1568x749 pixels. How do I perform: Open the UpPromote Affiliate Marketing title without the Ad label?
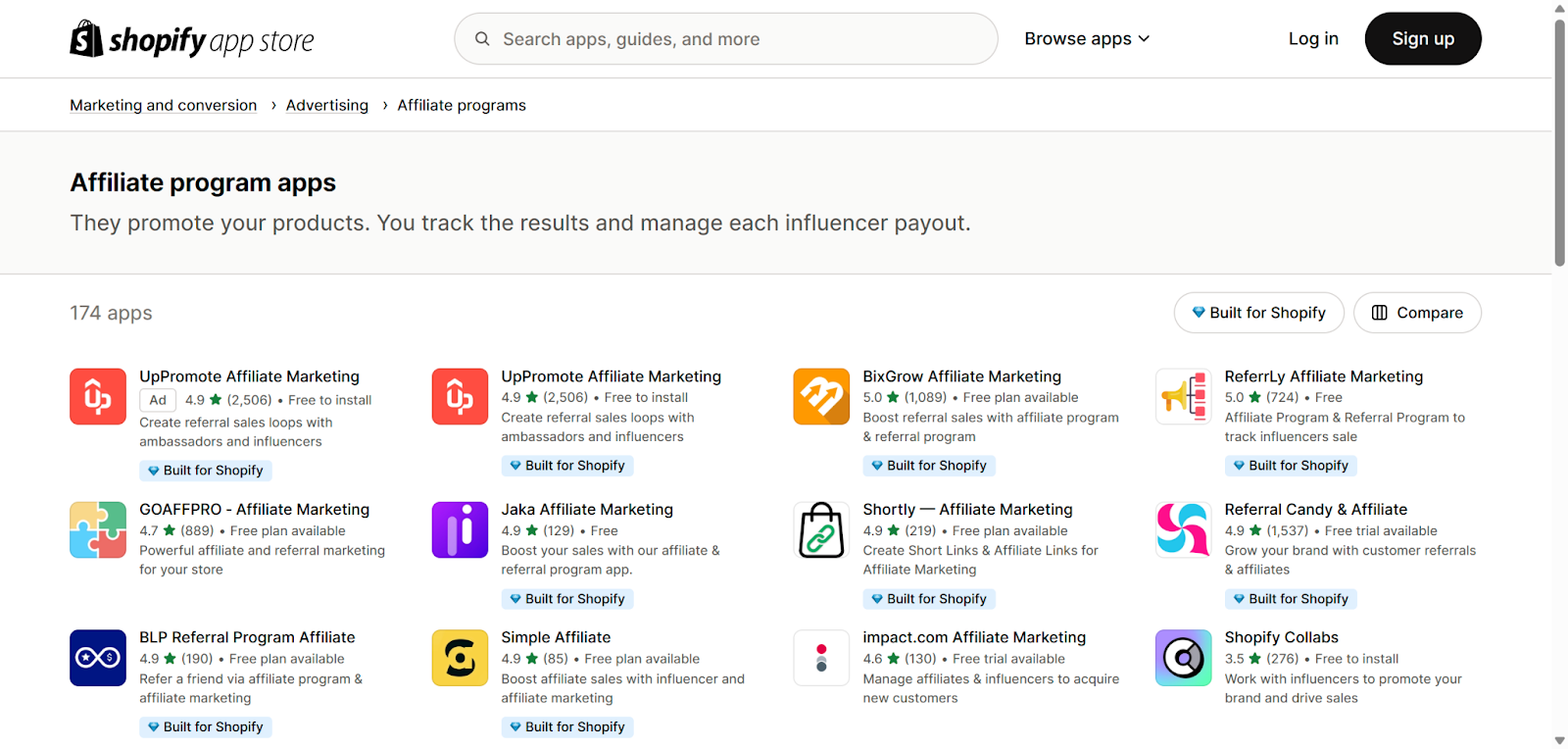(x=611, y=376)
